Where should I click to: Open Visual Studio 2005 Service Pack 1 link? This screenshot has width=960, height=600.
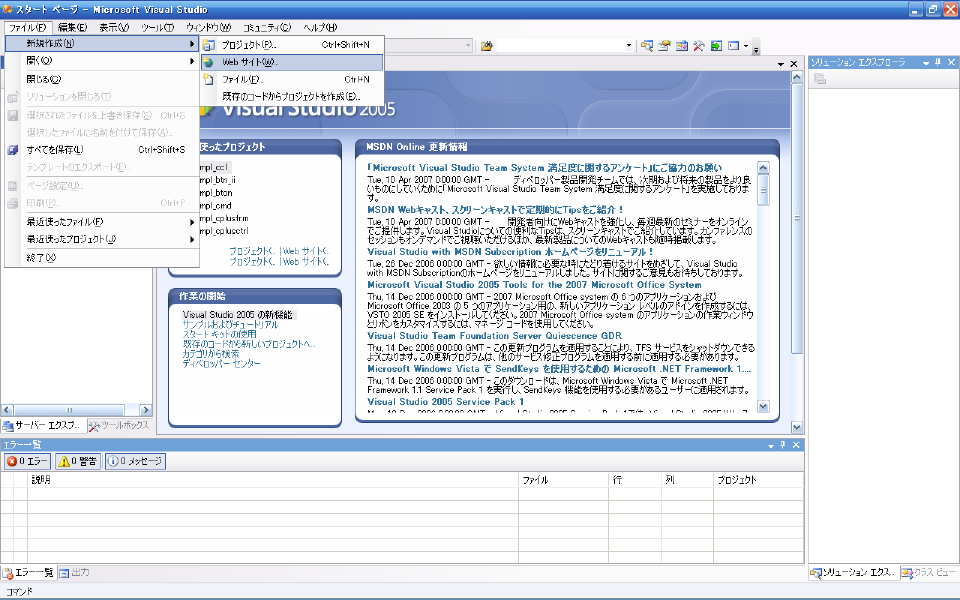446,402
